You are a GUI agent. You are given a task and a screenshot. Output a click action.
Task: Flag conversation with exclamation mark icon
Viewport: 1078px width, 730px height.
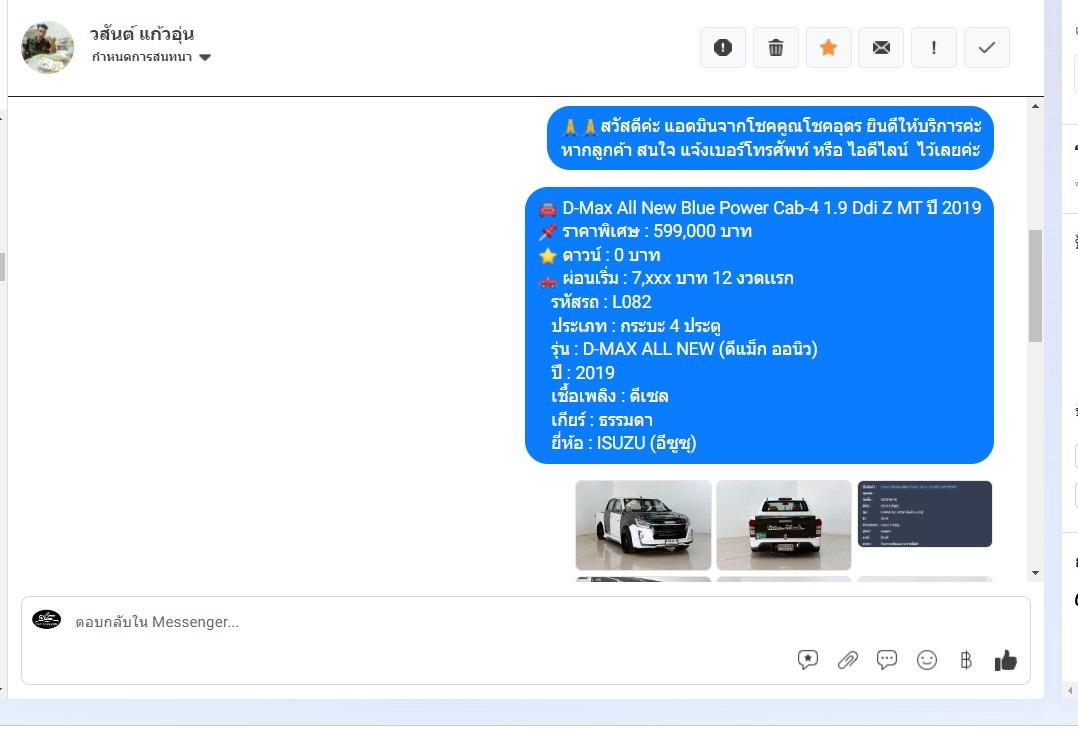click(x=934, y=47)
